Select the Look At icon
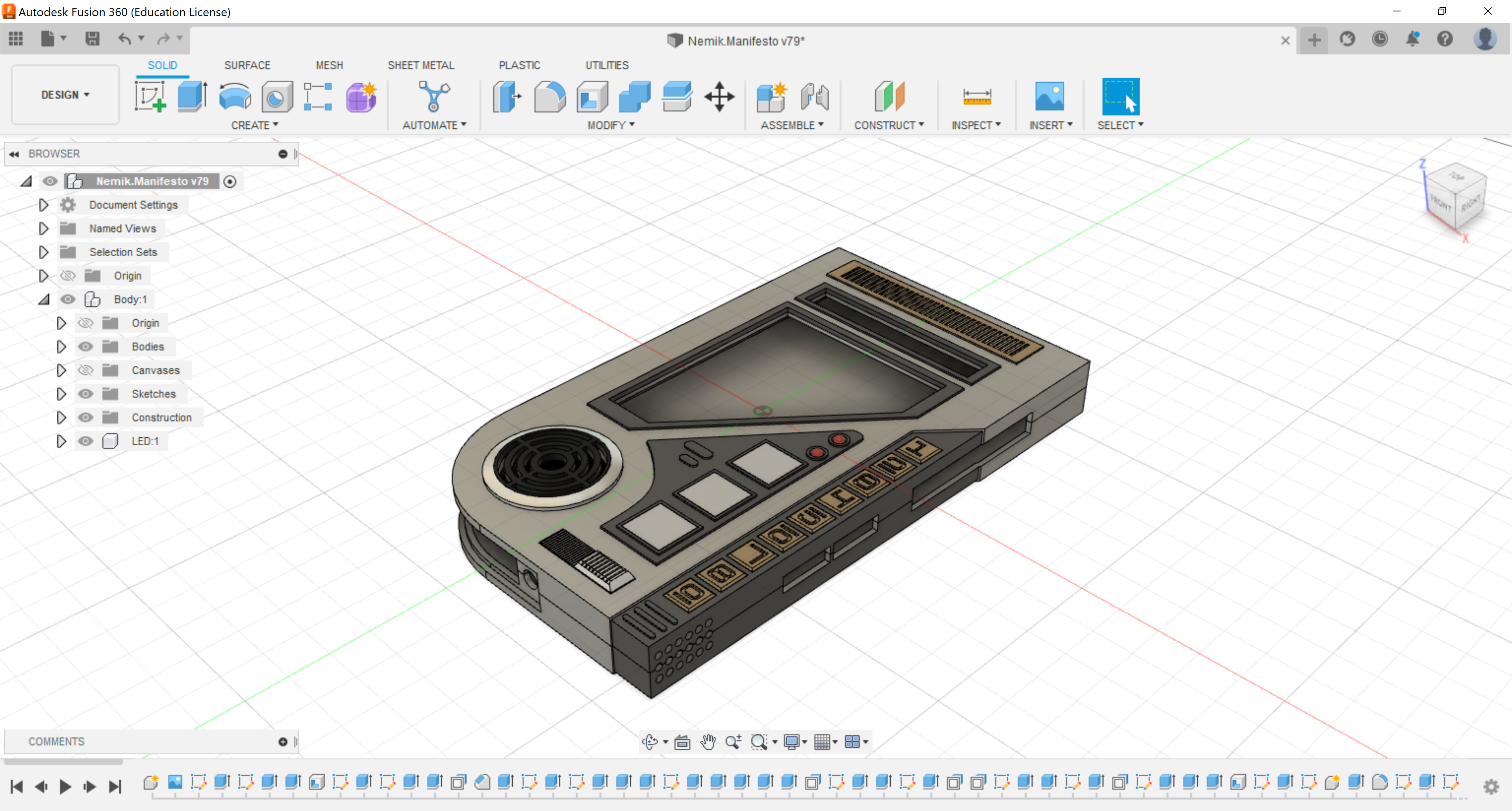The image size is (1512, 811). coord(682,742)
